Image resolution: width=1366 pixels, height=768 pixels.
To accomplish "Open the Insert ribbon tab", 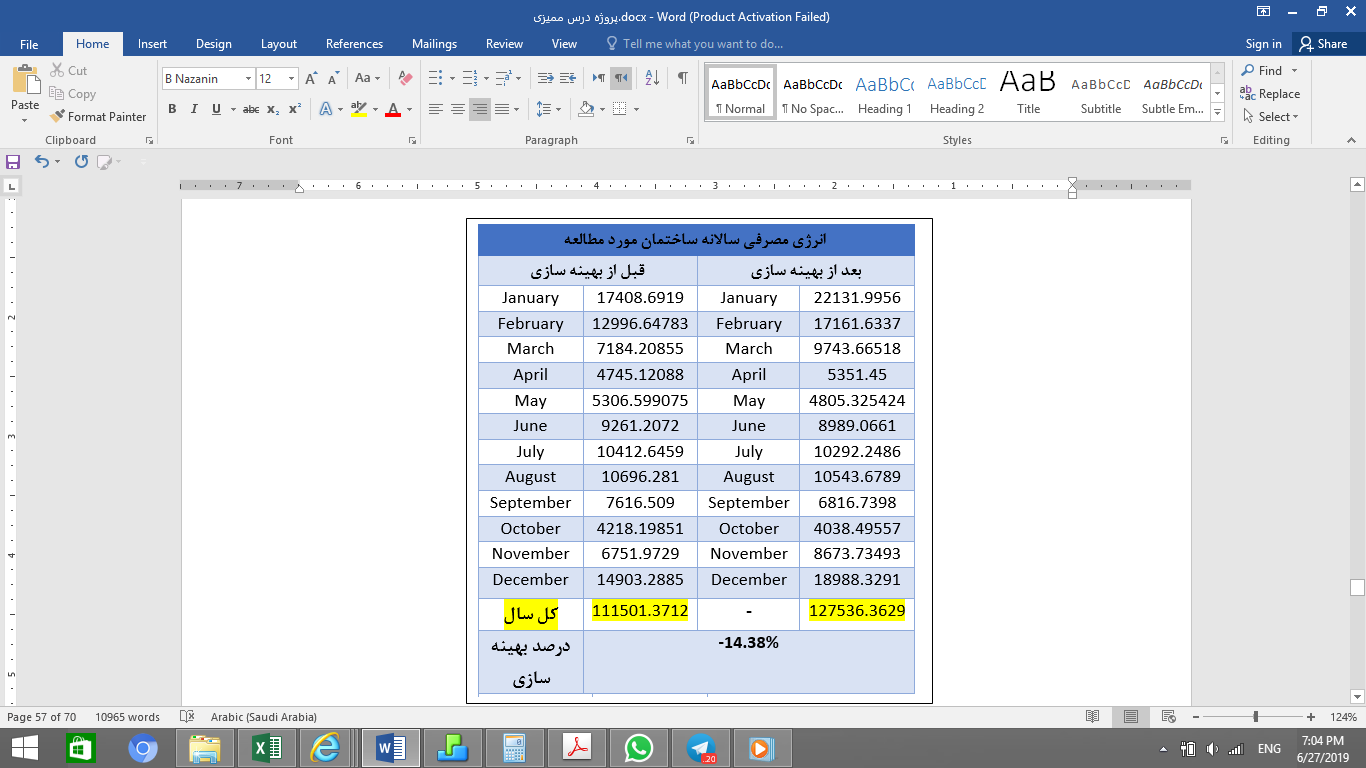I will click(152, 44).
